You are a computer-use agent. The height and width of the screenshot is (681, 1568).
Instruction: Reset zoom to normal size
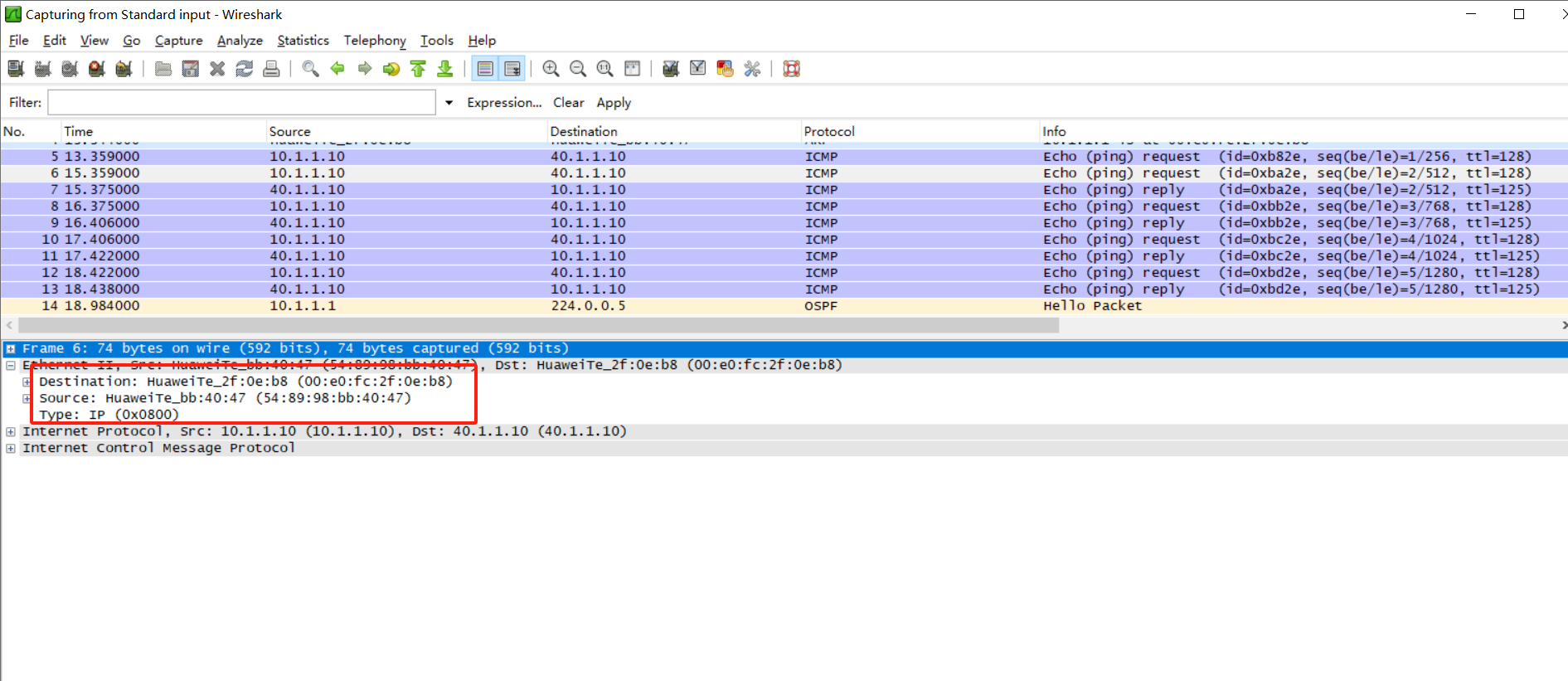point(605,69)
